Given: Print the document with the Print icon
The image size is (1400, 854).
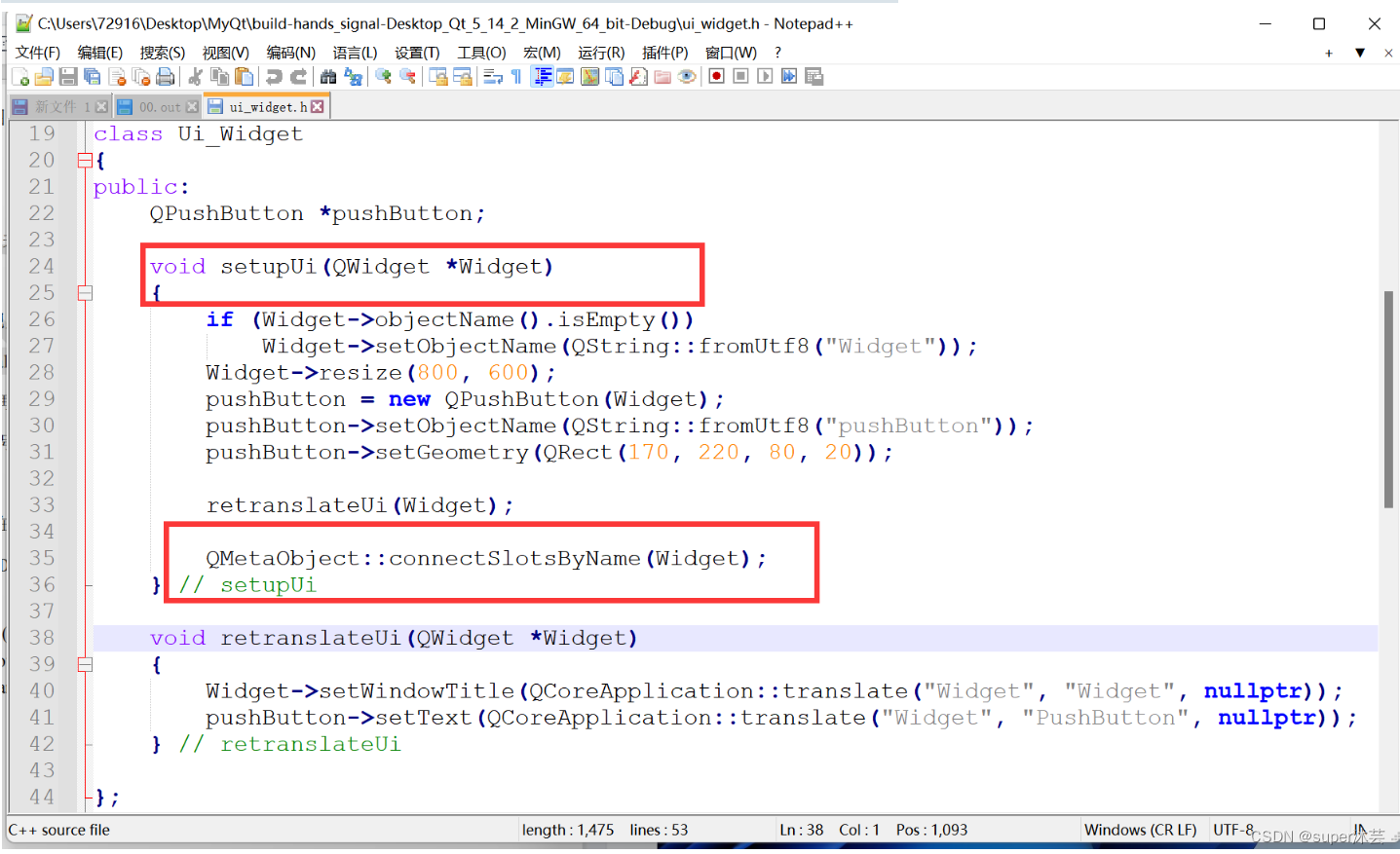Looking at the screenshot, I should 166,77.
